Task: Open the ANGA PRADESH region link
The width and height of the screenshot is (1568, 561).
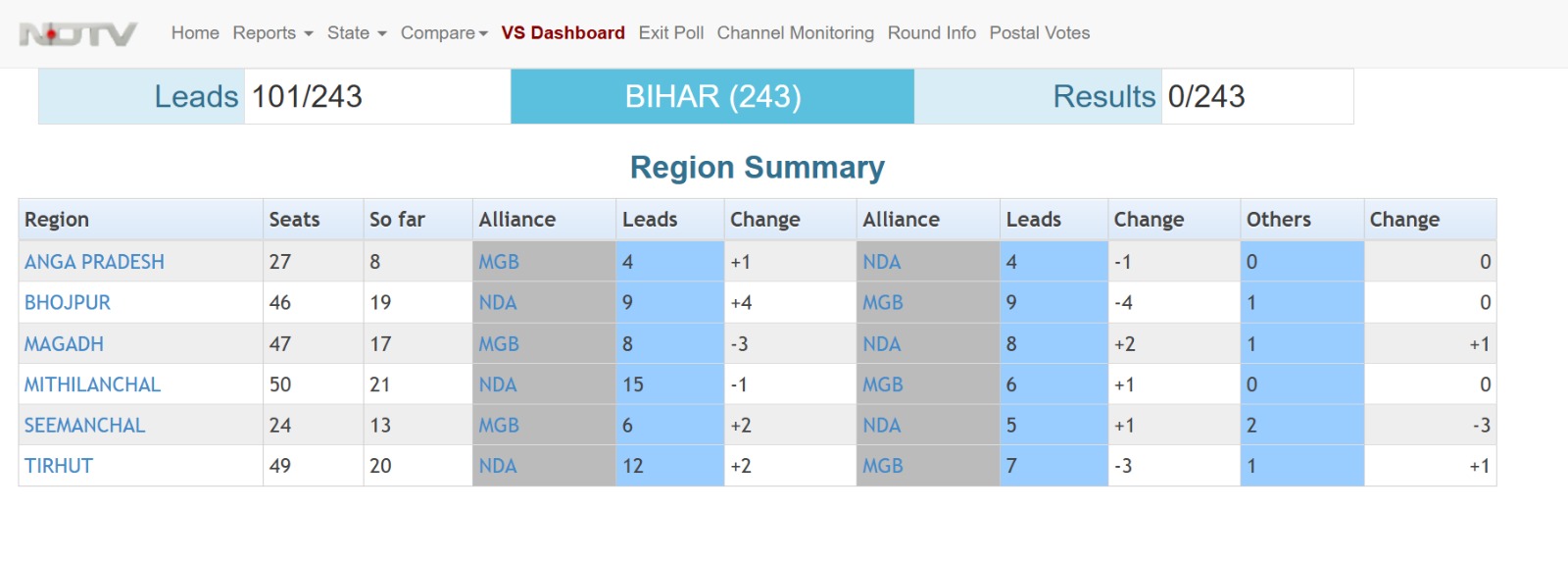Action: coord(94,262)
